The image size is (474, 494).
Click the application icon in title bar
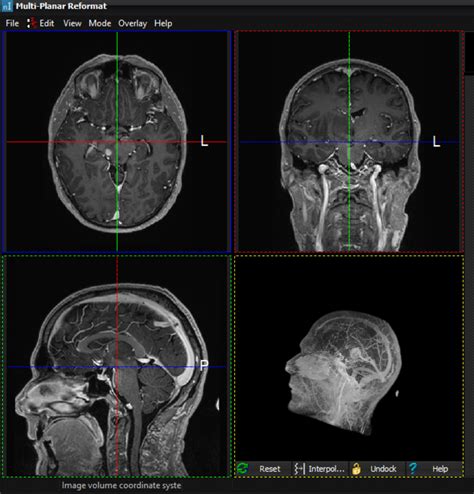[x=7, y=6]
